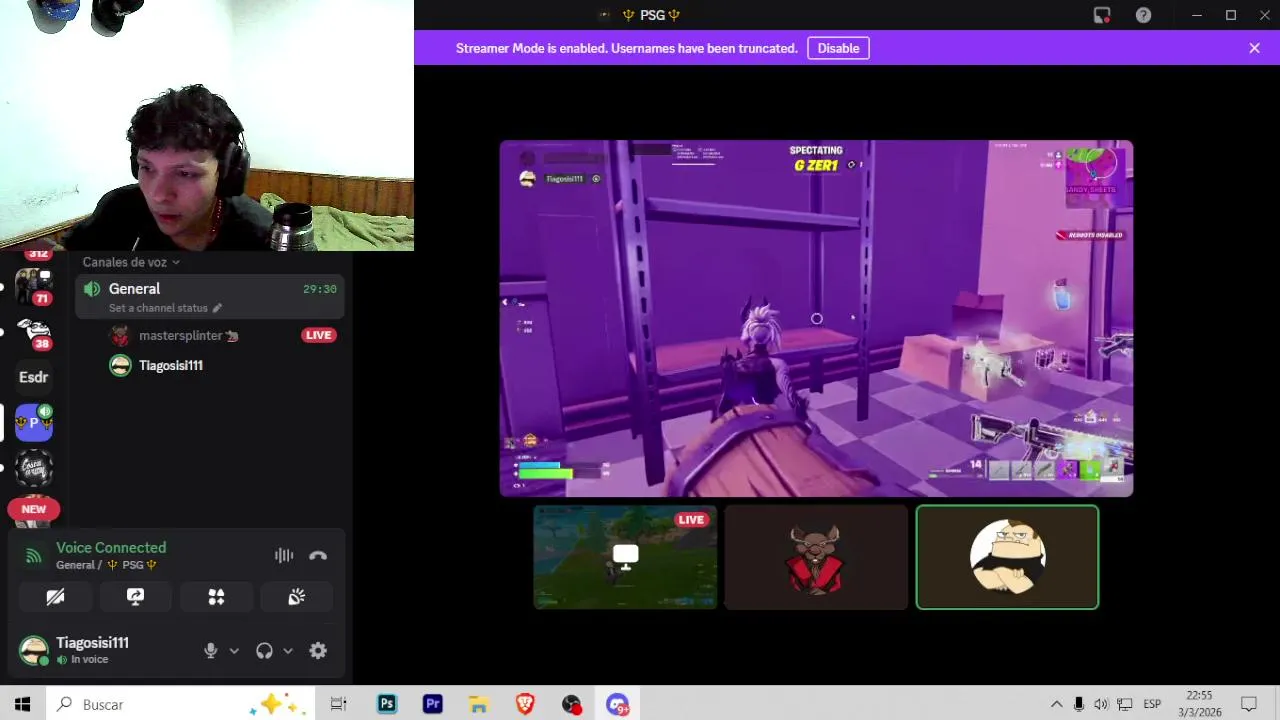Click the system tray microphone icon
Viewport: 1280px width, 720px height.
tap(1079, 704)
